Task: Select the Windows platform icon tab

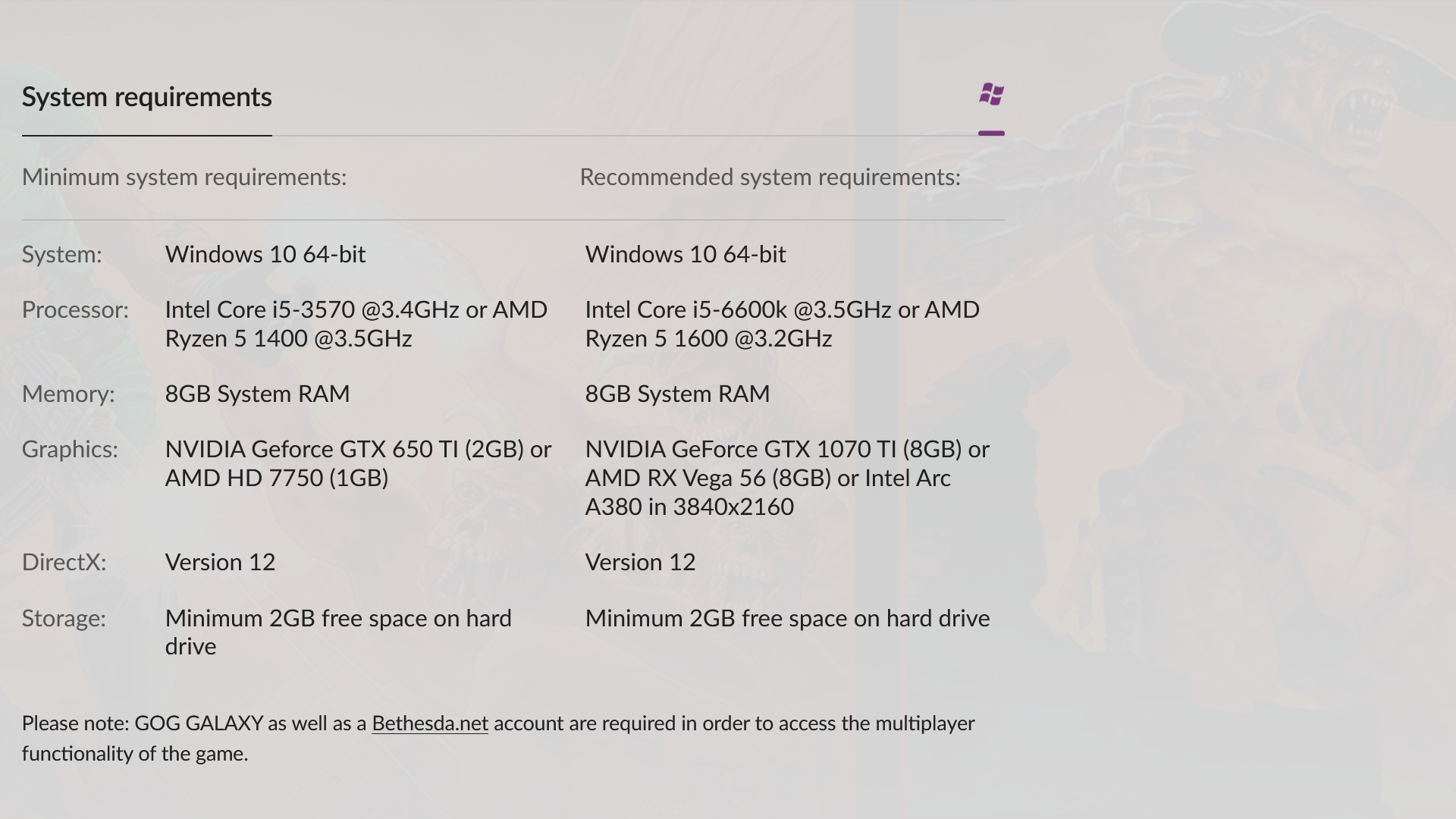Action: pos(991,96)
